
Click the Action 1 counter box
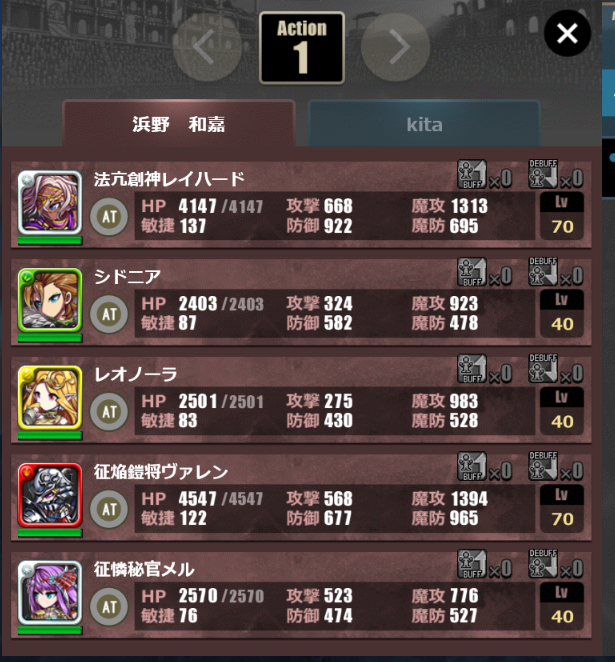click(302, 48)
